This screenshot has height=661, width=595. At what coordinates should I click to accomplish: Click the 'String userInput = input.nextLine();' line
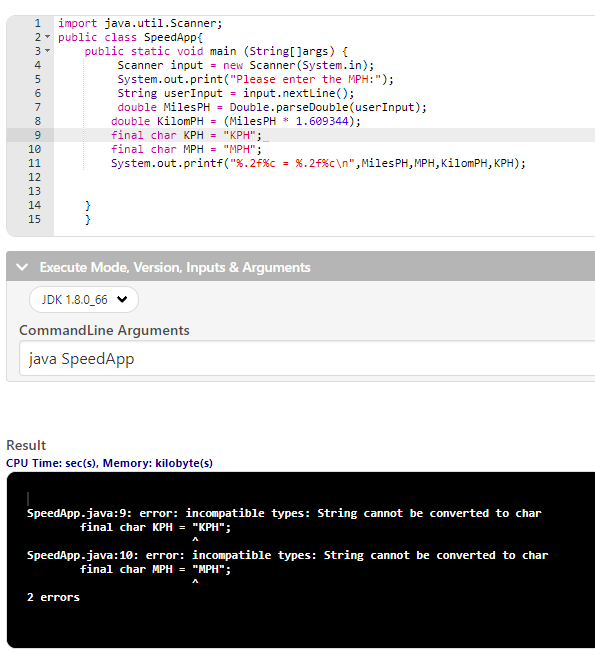tap(236, 93)
